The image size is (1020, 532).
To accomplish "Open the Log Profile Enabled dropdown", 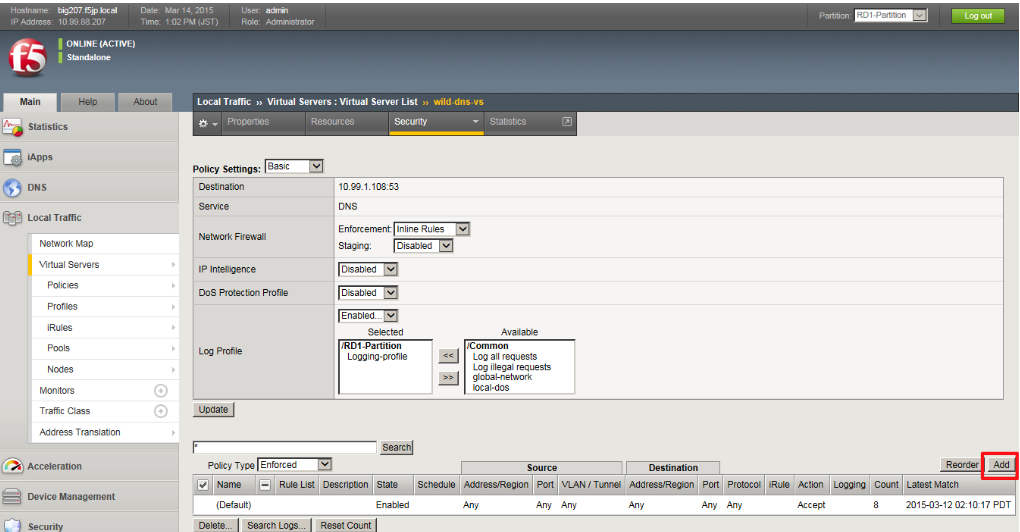I will (368, 315).
